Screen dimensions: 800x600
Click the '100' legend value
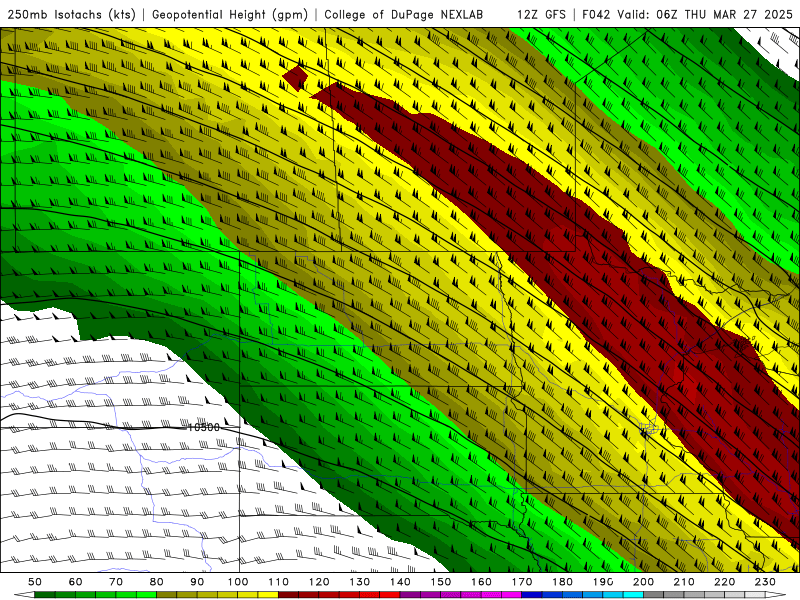[x=238, y=582]
